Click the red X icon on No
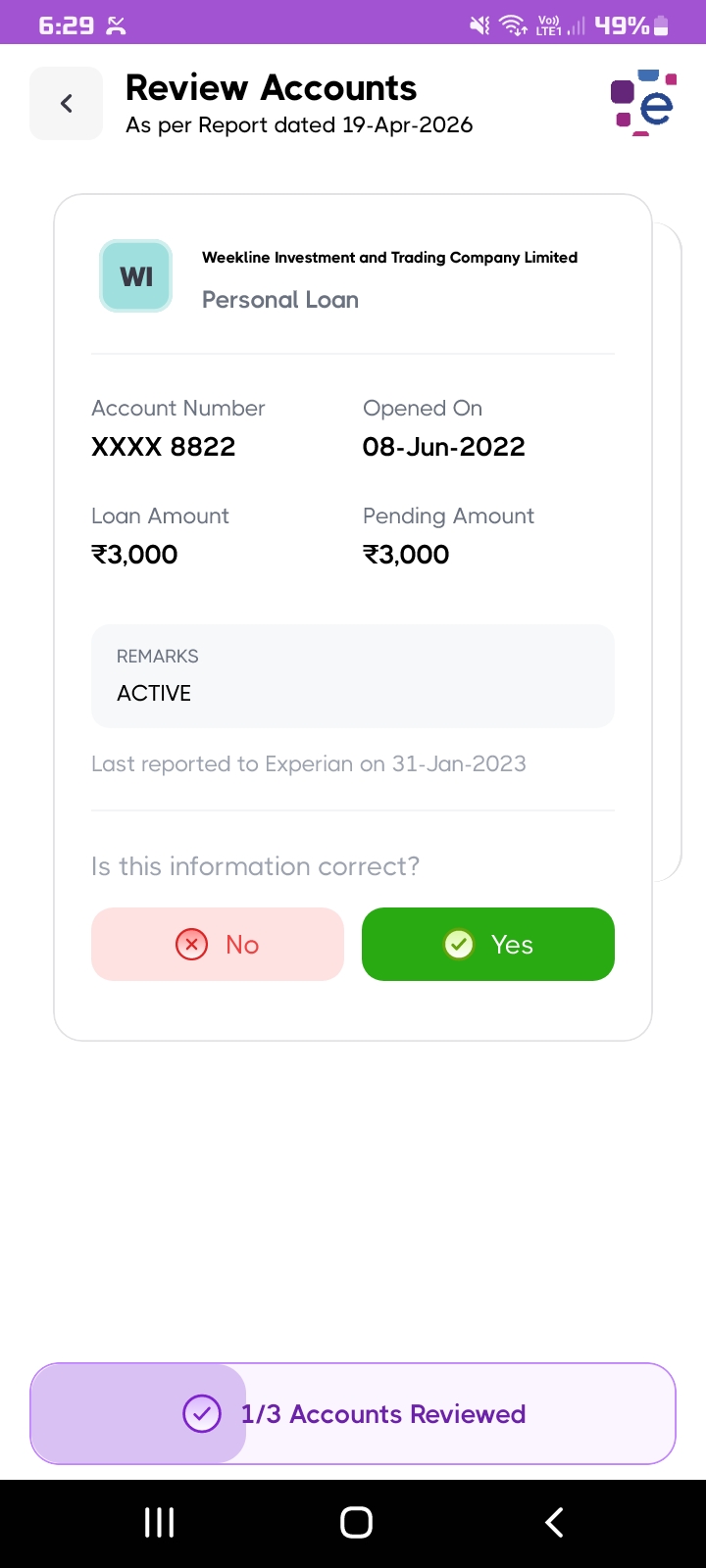This screenshot has height=1568, width=706. 191,944
